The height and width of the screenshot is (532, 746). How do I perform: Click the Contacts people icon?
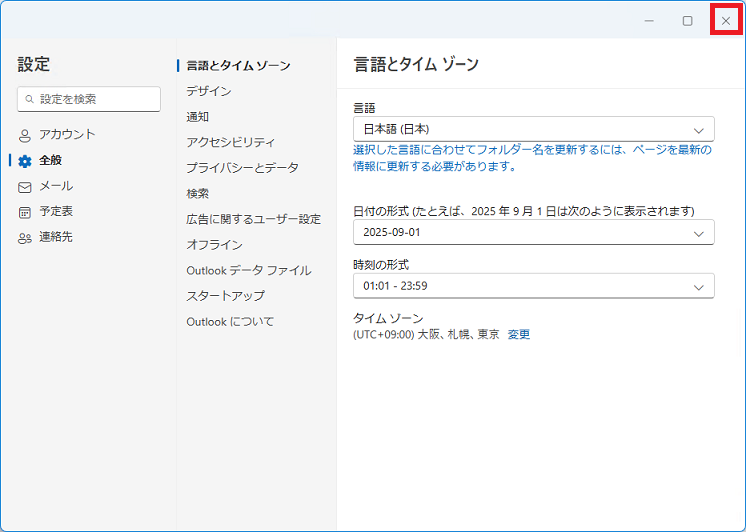(x=25, y=238)
